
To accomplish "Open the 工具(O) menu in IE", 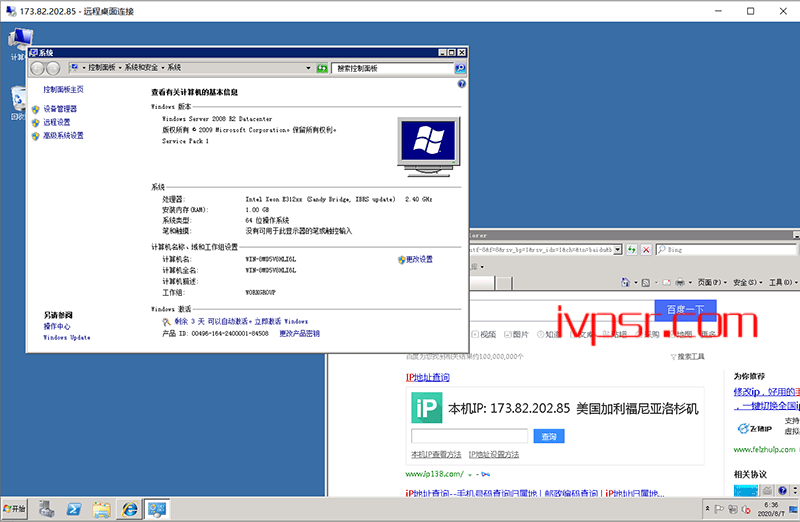I will (783, 282).
